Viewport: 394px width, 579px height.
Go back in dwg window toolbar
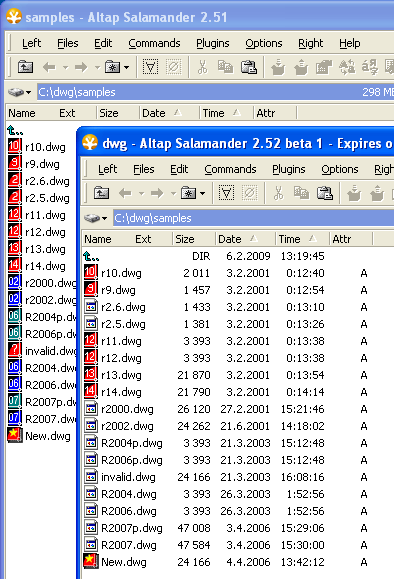(125, 193)
